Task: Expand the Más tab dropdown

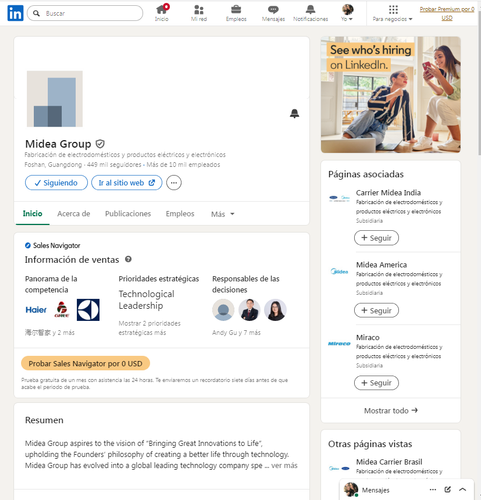Action: tap(223, 214)
